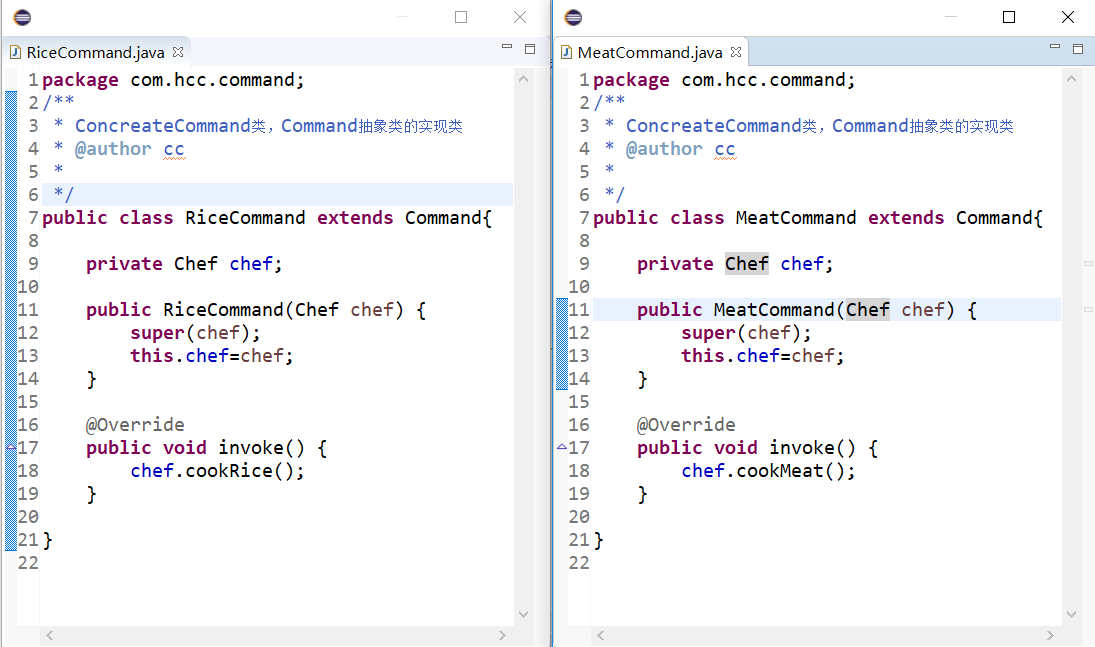1095x647 pixels.
Task: Maximize the MeatCommand editor pane
Action: [x=1078, y=49]
